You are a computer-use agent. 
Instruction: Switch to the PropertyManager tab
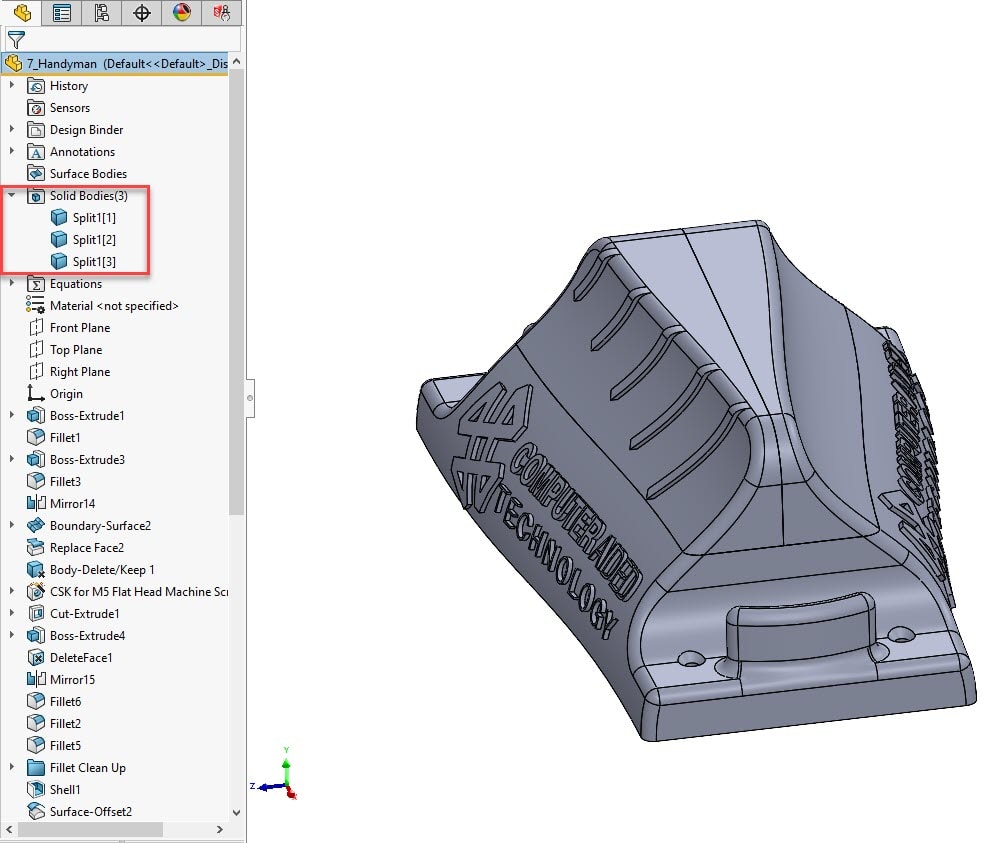pos(61,13)
